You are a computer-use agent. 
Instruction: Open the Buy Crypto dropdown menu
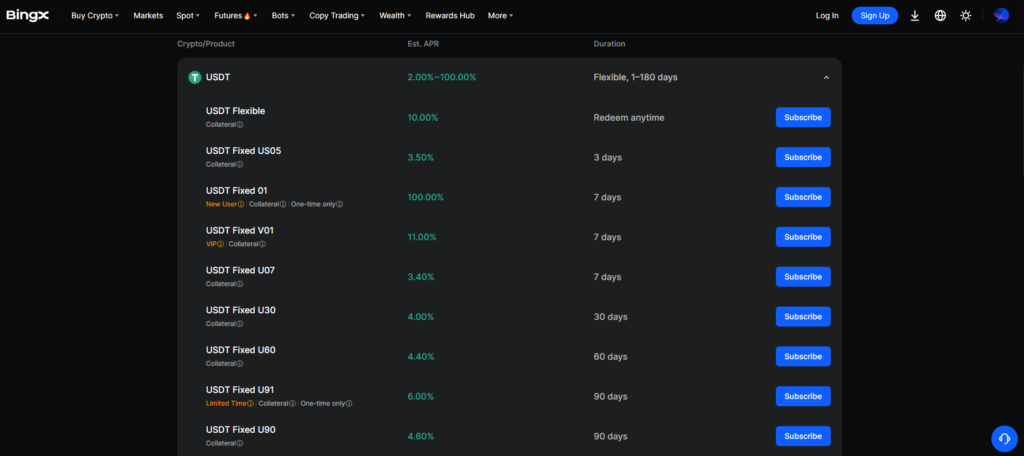(x=95, y=16)
